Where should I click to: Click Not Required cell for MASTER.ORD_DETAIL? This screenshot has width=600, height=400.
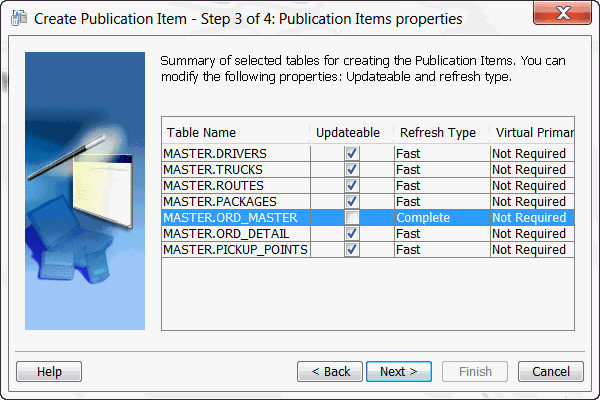[x=532, y=233]
